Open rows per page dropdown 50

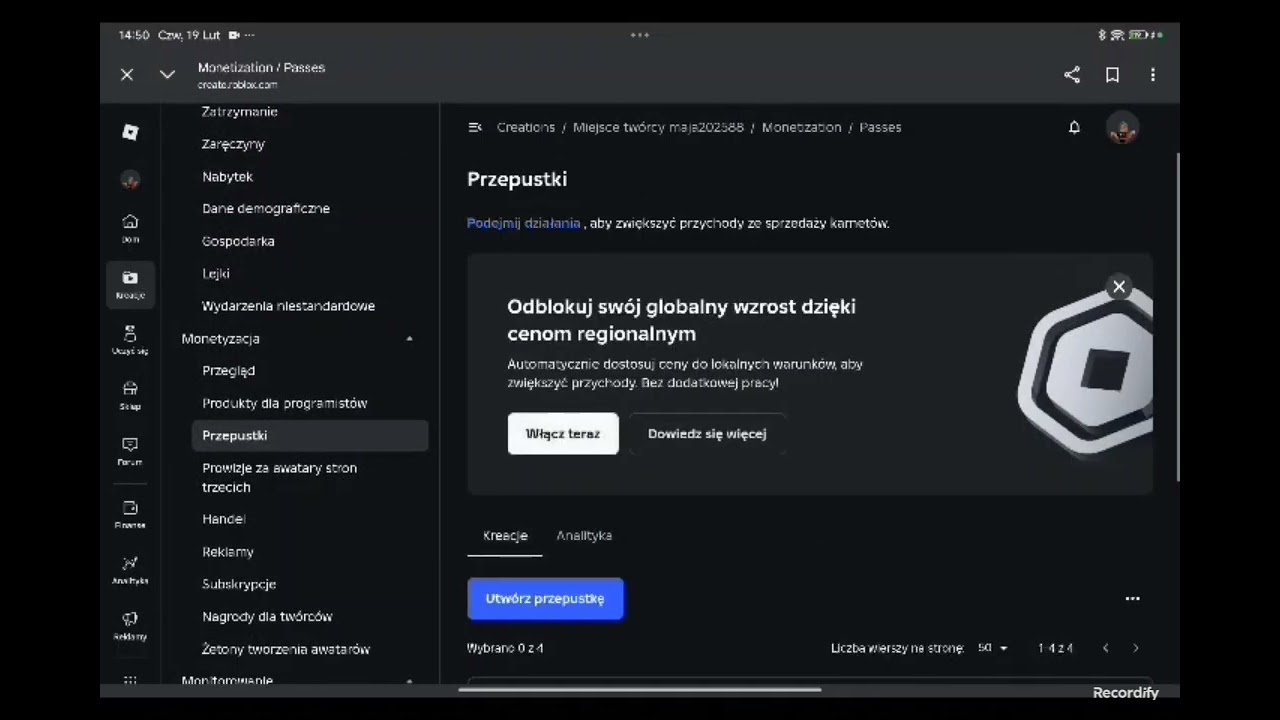[992, 648]
